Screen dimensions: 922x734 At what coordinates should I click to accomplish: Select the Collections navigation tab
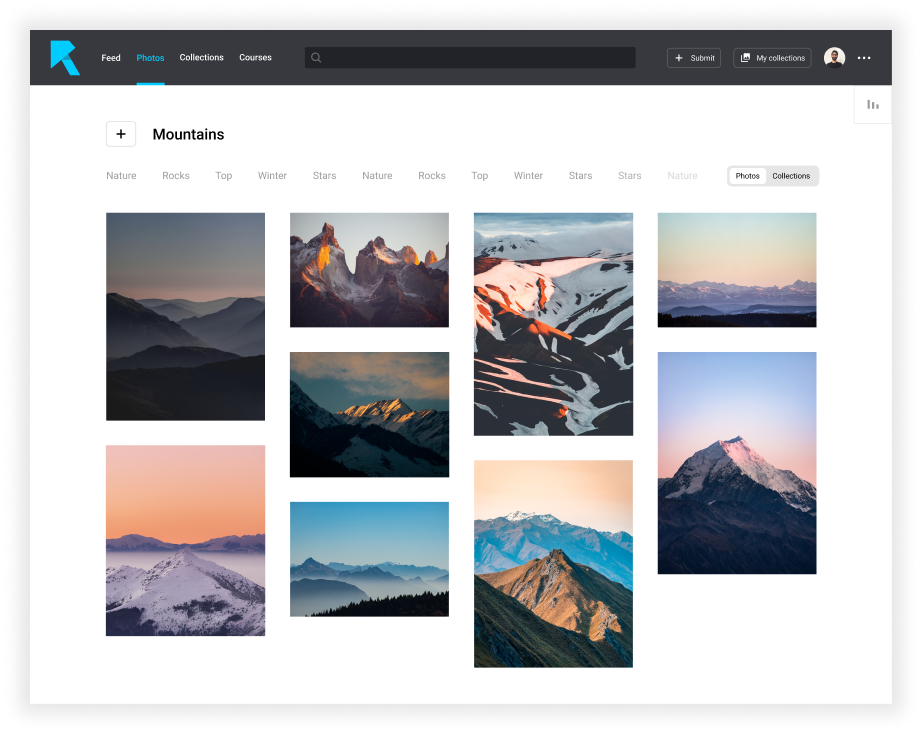(x=201, y=58)
